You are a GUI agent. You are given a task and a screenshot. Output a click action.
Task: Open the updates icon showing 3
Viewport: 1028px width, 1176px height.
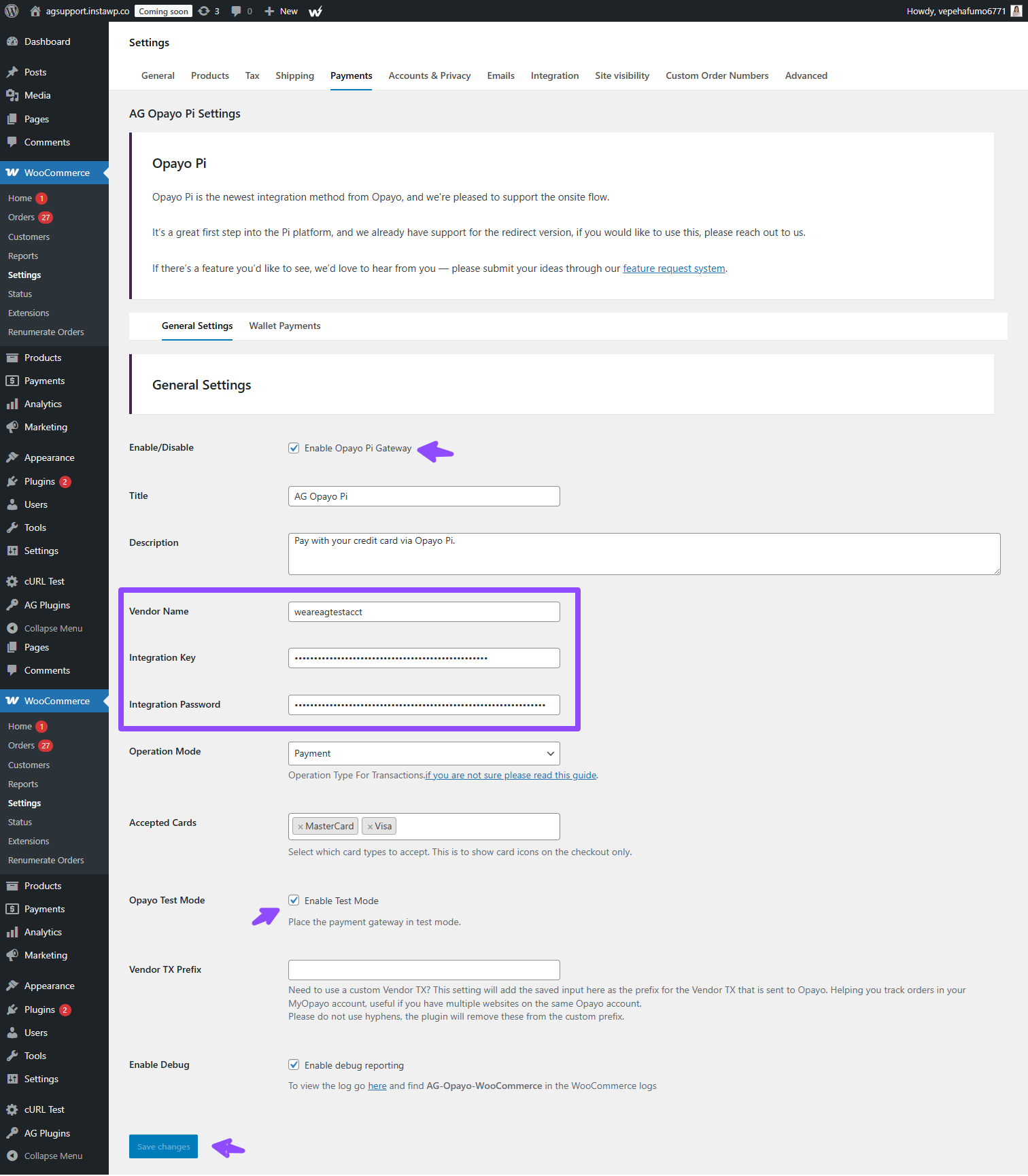tap(204, 11)
